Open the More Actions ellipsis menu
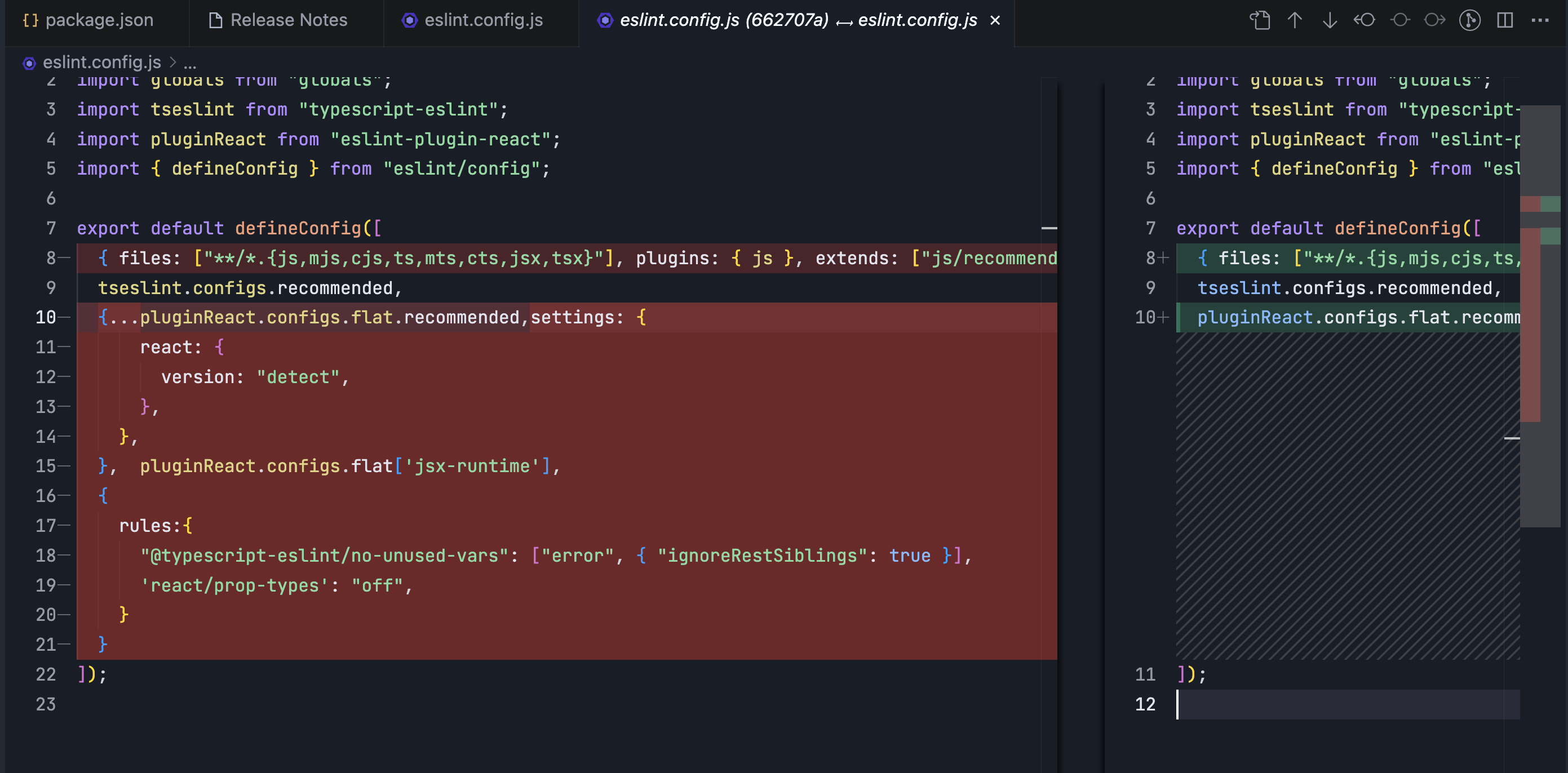1568x773 pixels. point(1540,21)
